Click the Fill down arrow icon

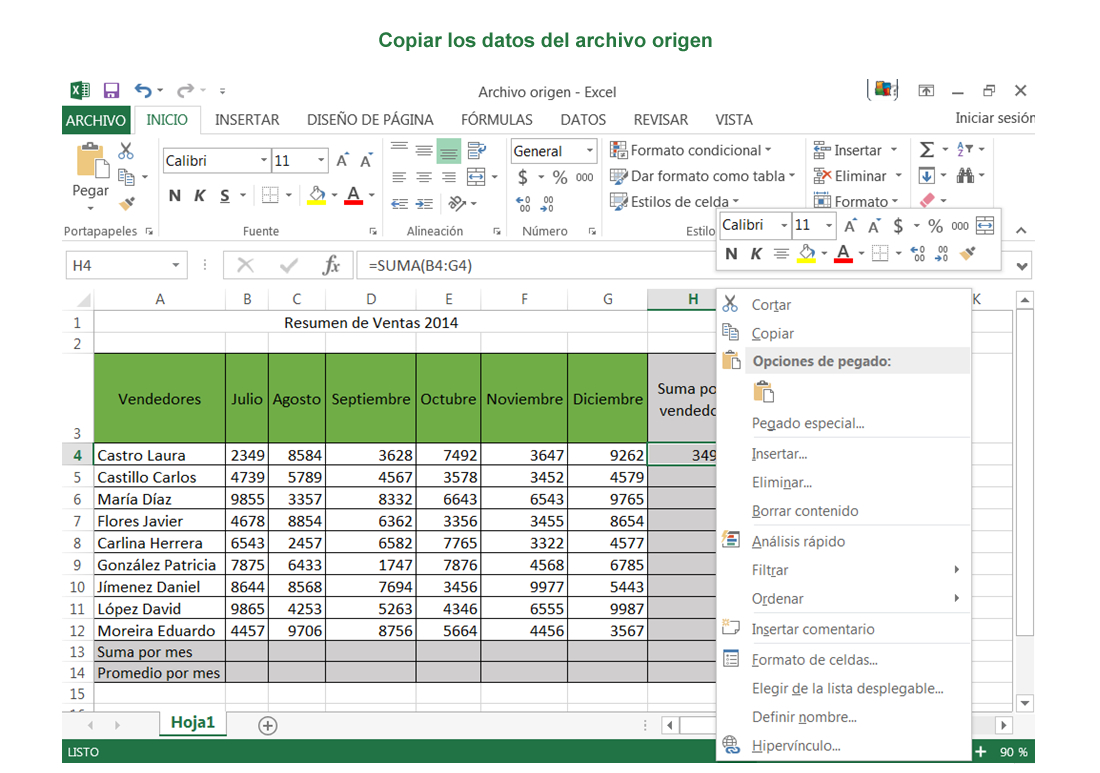tap(927, 175)
